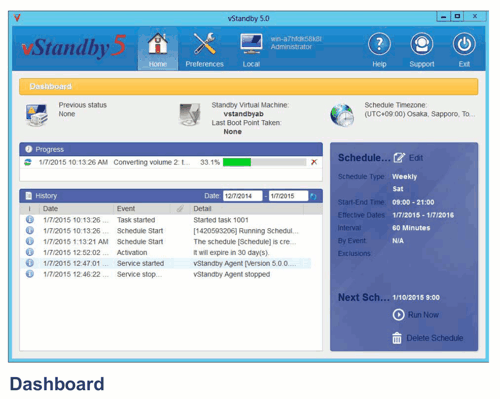
Task: Cancel the converting task with red X
Action: tap(314, 162)
